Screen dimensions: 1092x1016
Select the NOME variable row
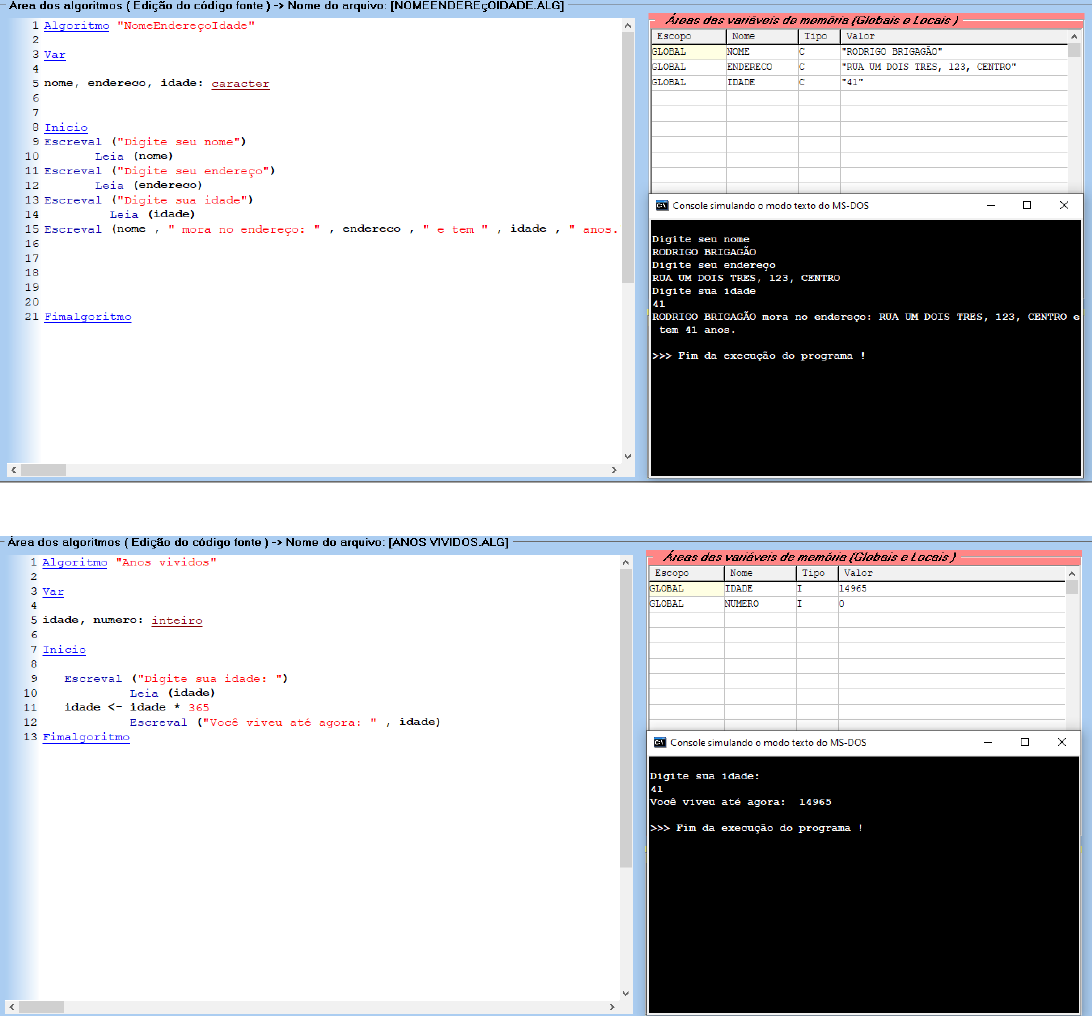pos(860,51)
